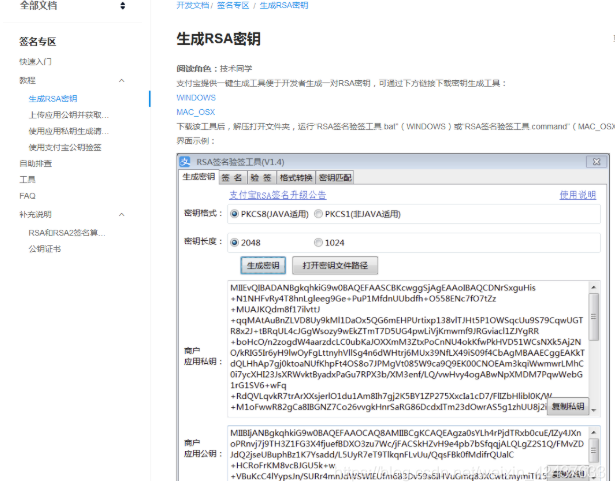Viewport: 615px width, 491px height.
Task: Open 快速入门 in the sidebar
Action: pyautogui.click(x=35, y=62)
